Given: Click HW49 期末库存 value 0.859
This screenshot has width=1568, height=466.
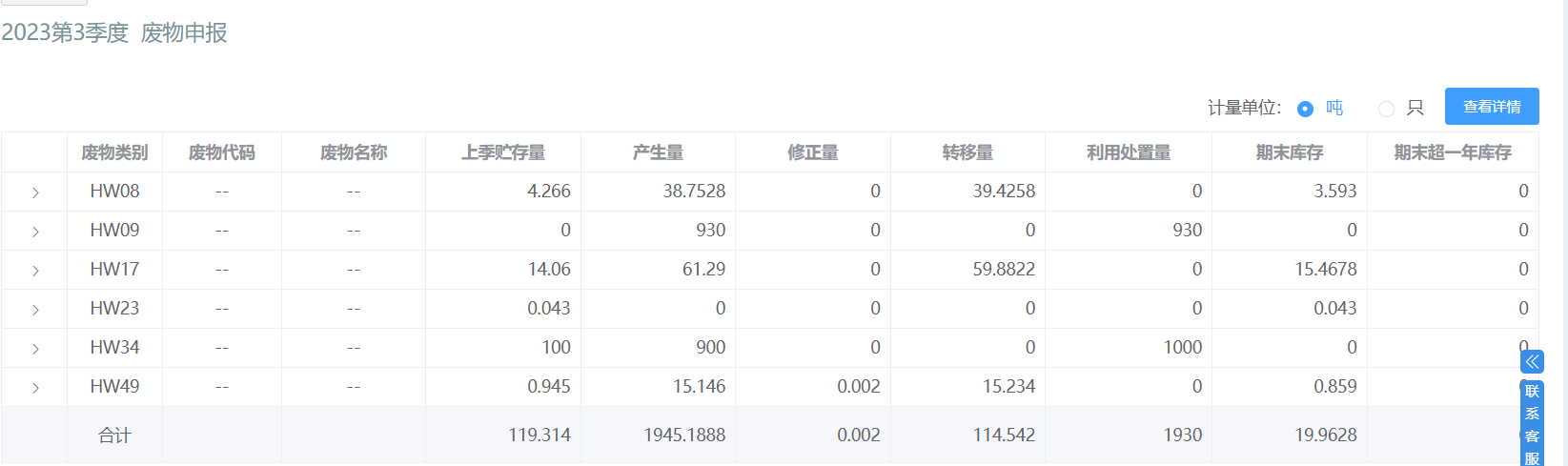Looking at the screenshot, I should click(x=1335, y=387).
